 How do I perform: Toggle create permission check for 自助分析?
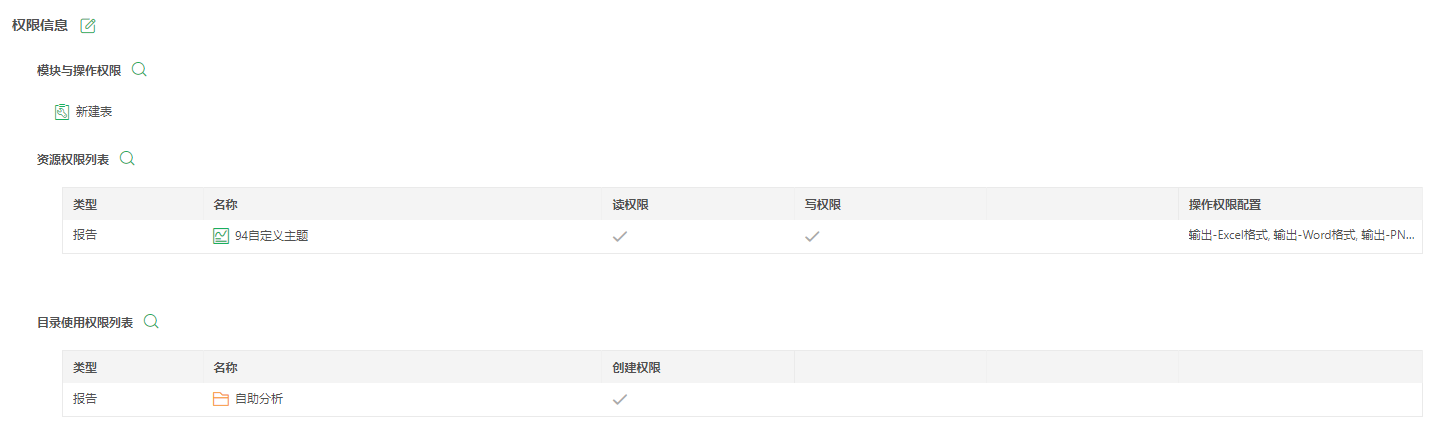pos(620,399)
